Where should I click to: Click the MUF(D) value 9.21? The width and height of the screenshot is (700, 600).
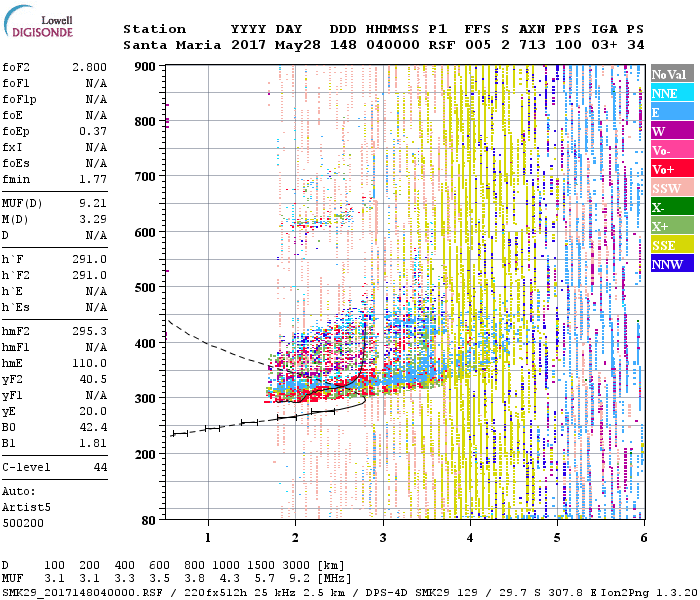[x=93, y=203]
